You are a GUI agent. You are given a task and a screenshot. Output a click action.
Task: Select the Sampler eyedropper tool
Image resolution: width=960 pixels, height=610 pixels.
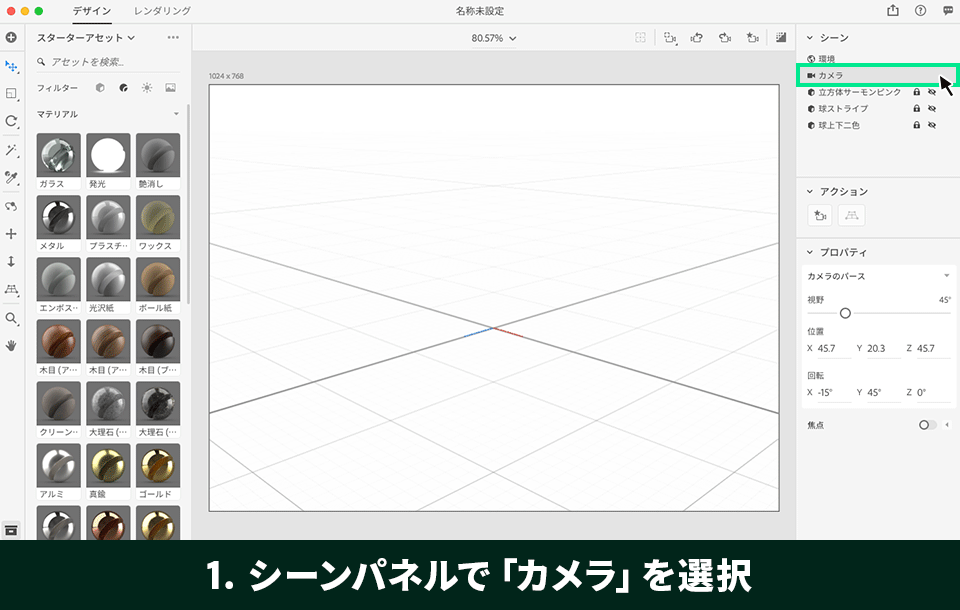pos(11,180)
